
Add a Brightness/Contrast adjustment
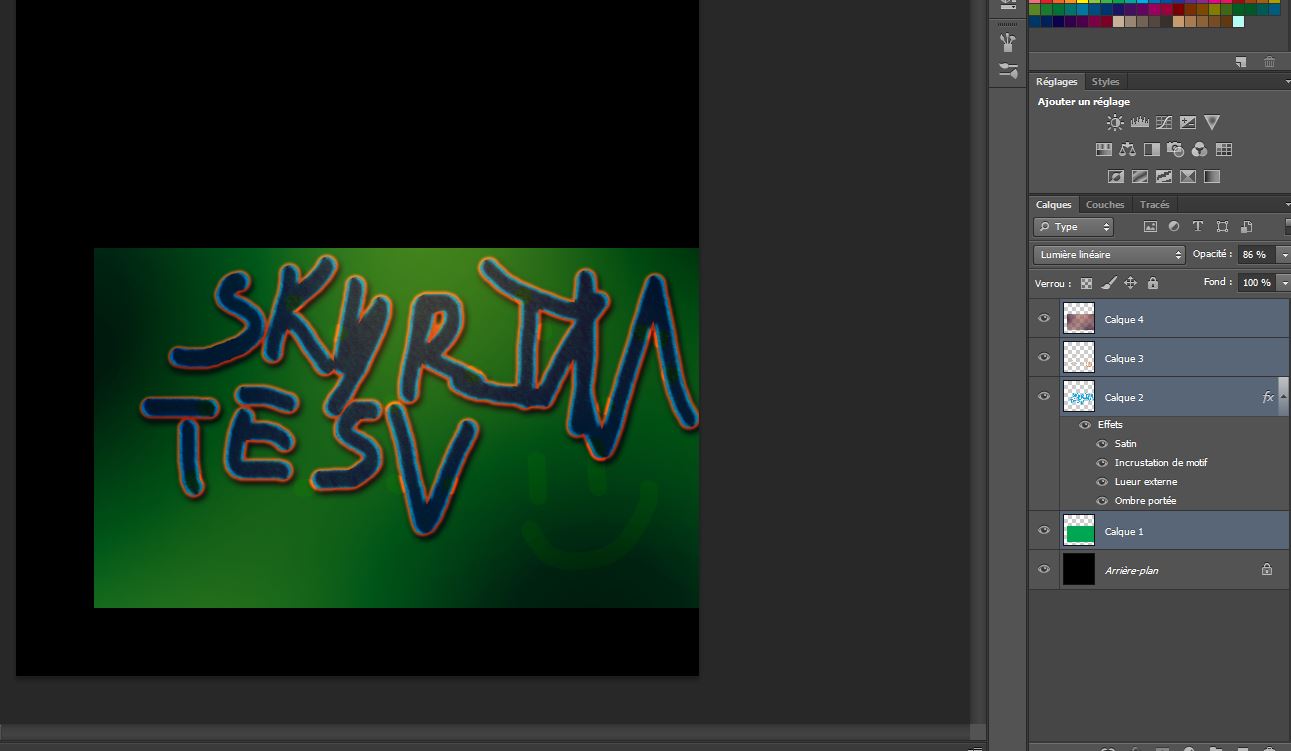[1115, 123]
